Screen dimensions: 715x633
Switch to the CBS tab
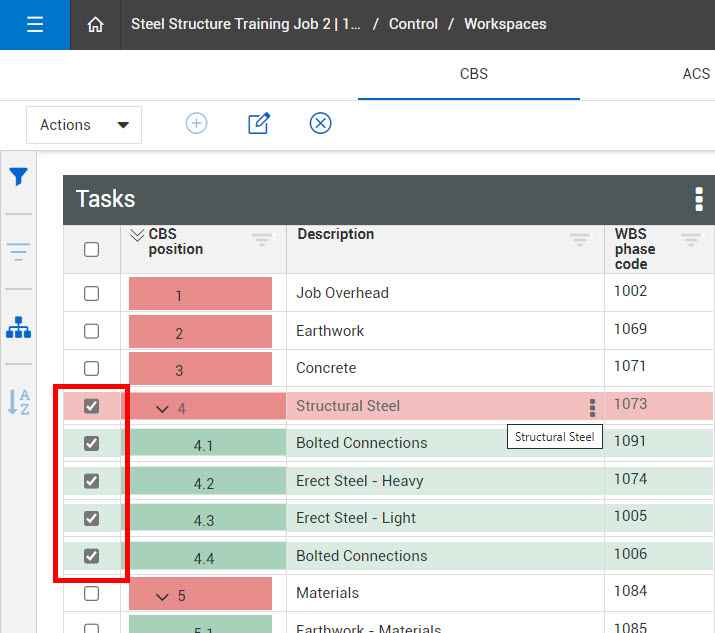[473, 74]
